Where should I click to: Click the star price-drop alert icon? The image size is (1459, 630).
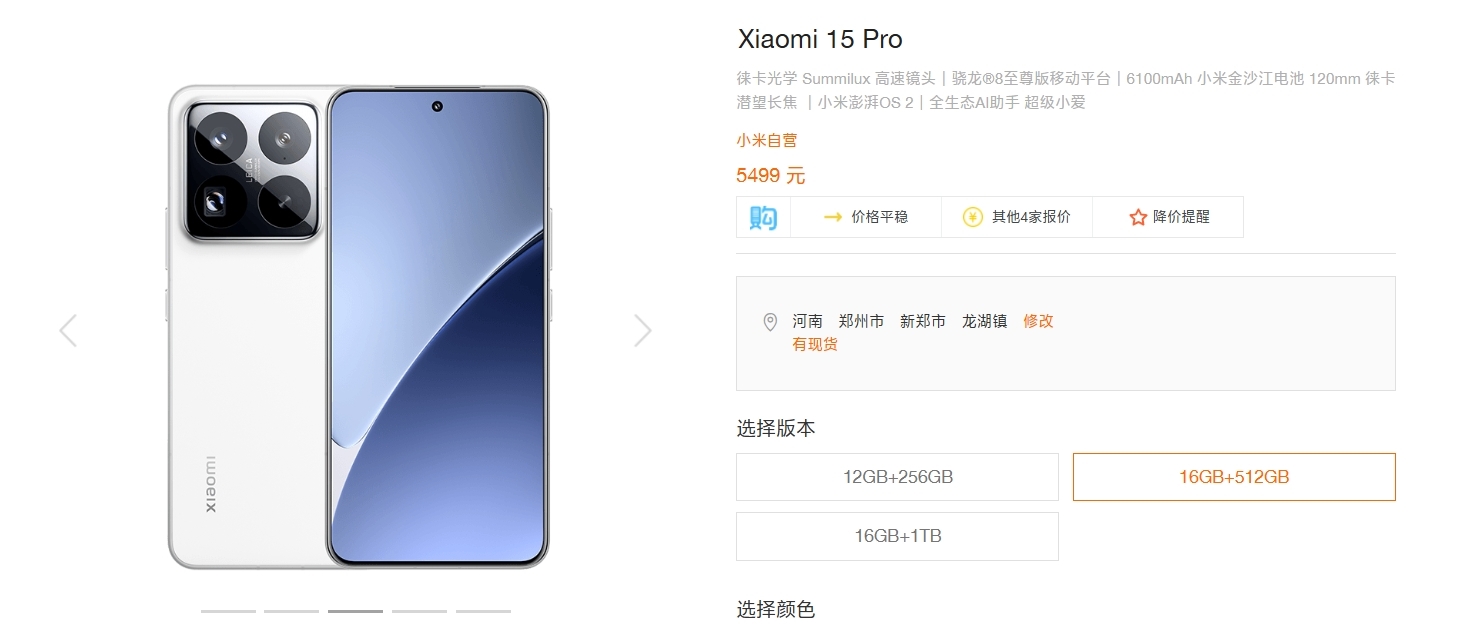(1138, 217)
